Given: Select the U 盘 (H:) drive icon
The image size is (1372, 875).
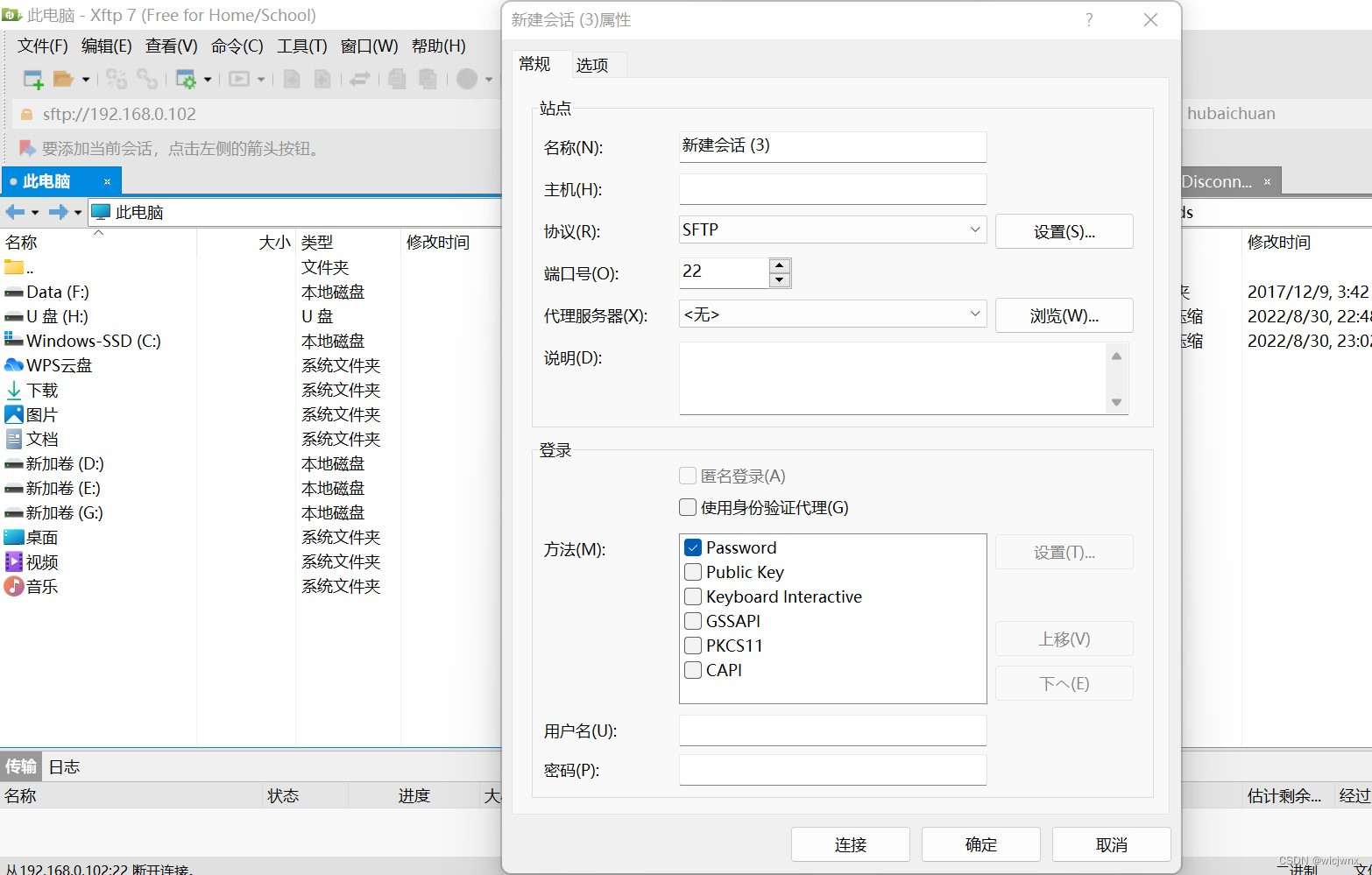Looking at the screenshot, I should pos(14,316).
